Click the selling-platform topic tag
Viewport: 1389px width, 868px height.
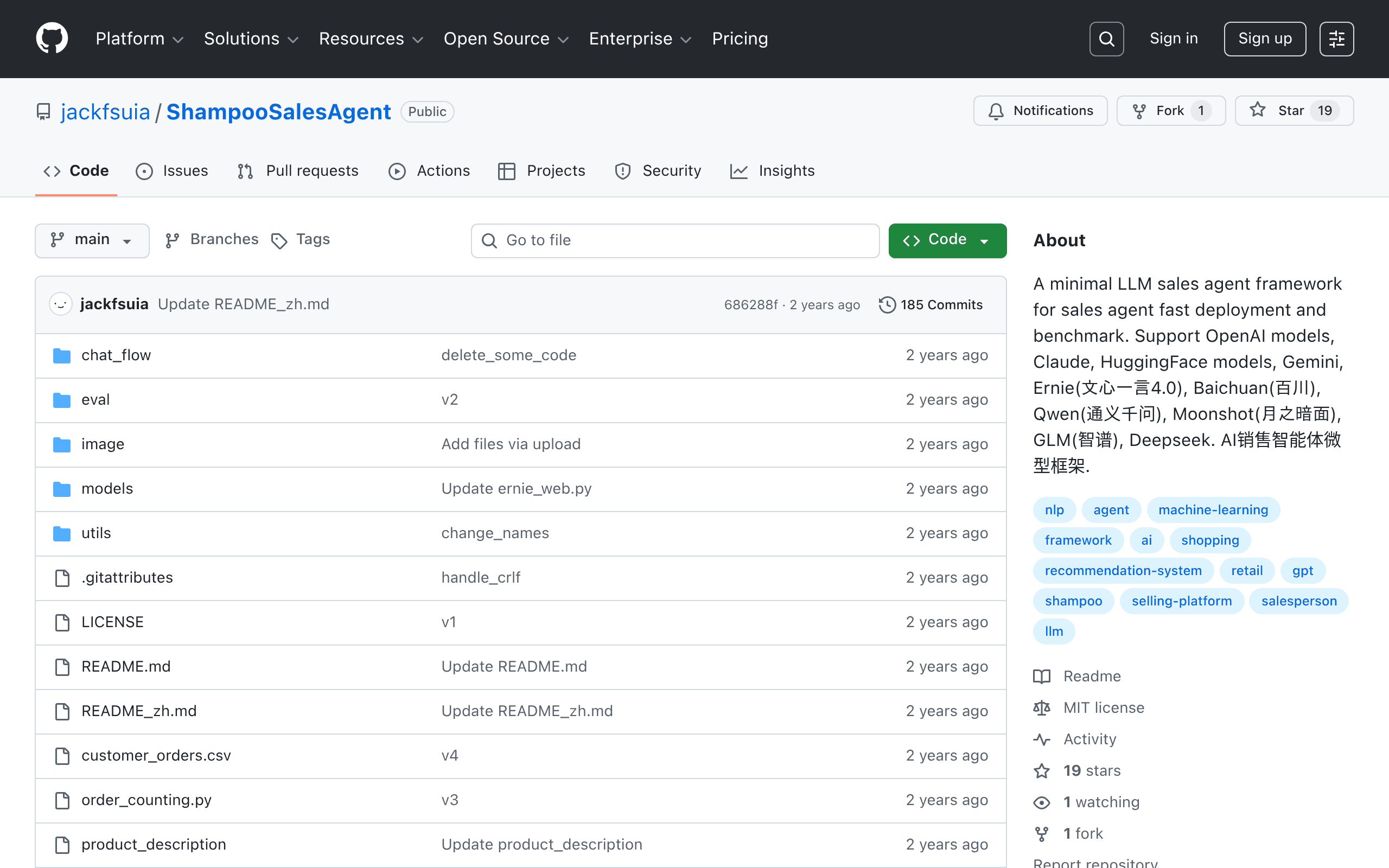pos(1182,601)
